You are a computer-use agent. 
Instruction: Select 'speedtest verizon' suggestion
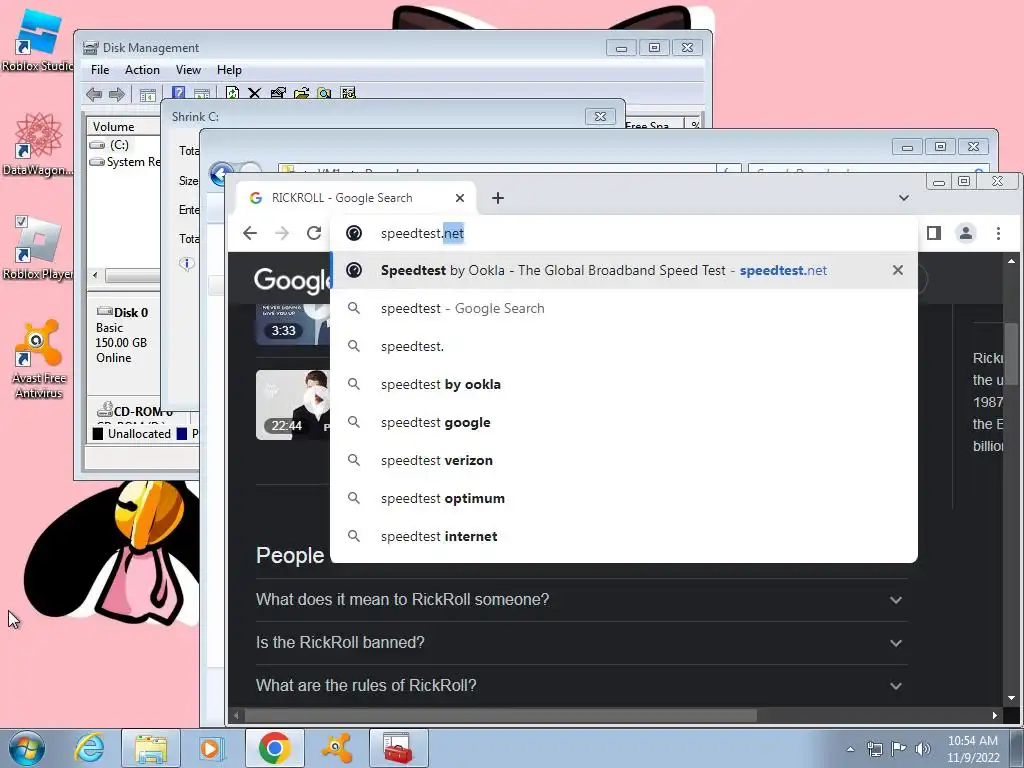coord(624,460)
